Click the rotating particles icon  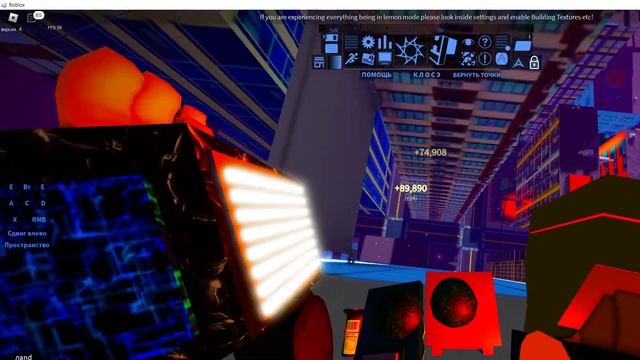468,59
